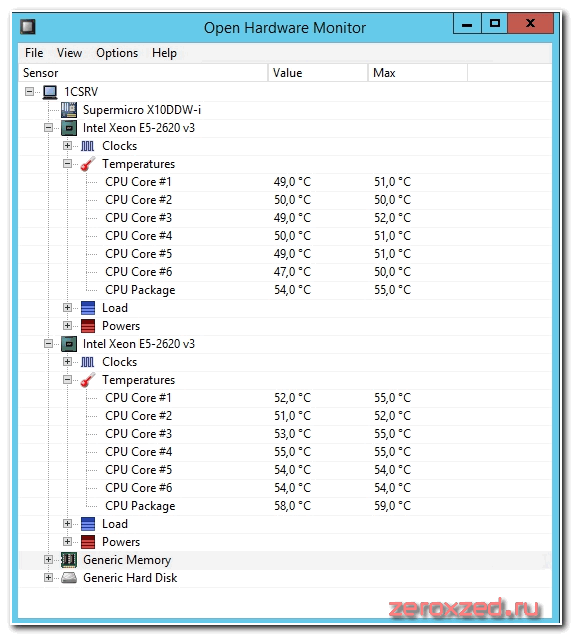Select CPU Core #1 of the second Xeon
This screenshot has width=573, height=636.
pos(138,398)
